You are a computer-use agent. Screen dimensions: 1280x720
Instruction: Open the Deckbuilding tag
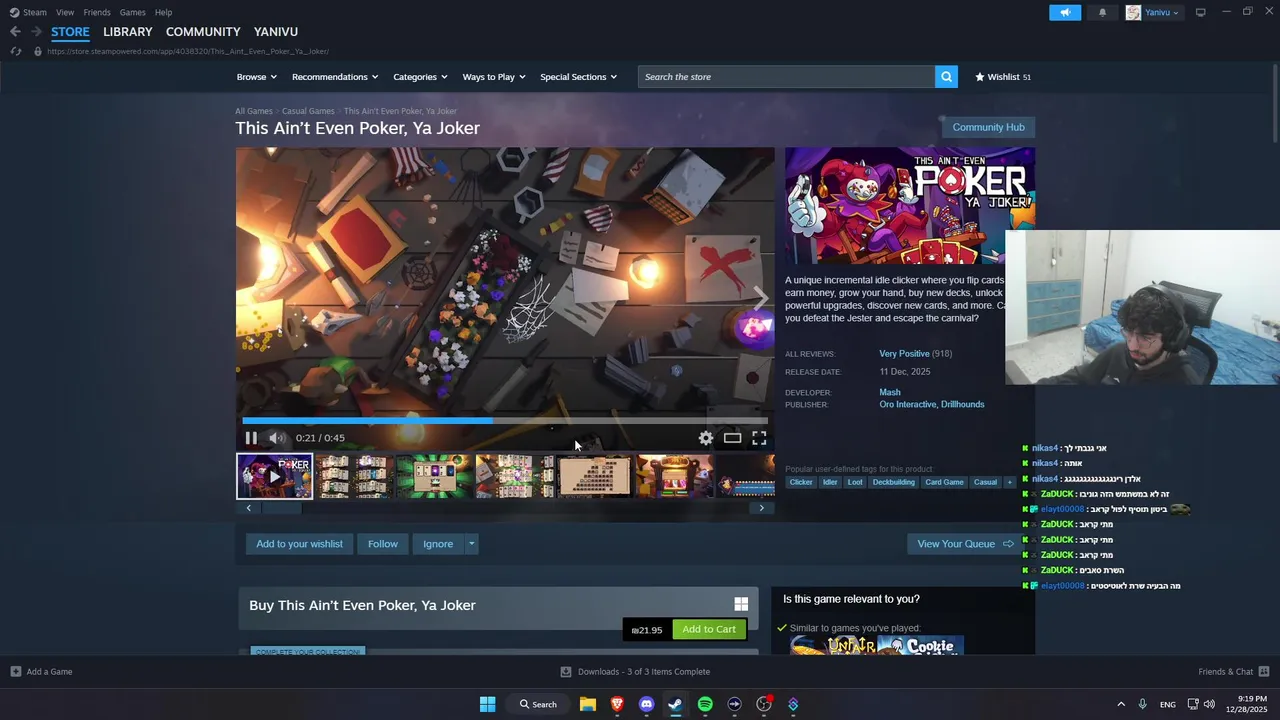coord(893,482)
